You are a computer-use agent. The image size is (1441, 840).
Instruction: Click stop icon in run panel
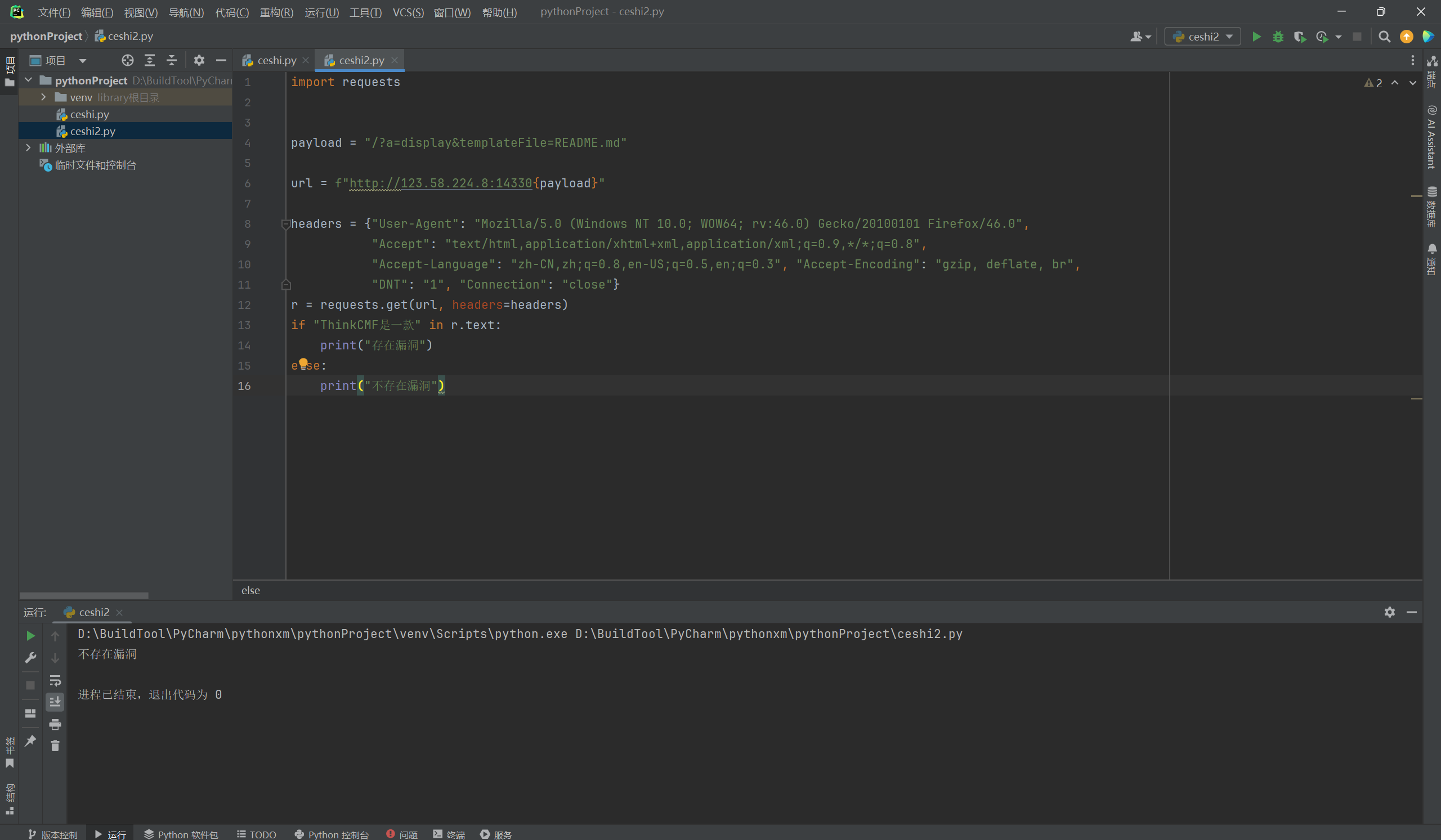31,685
